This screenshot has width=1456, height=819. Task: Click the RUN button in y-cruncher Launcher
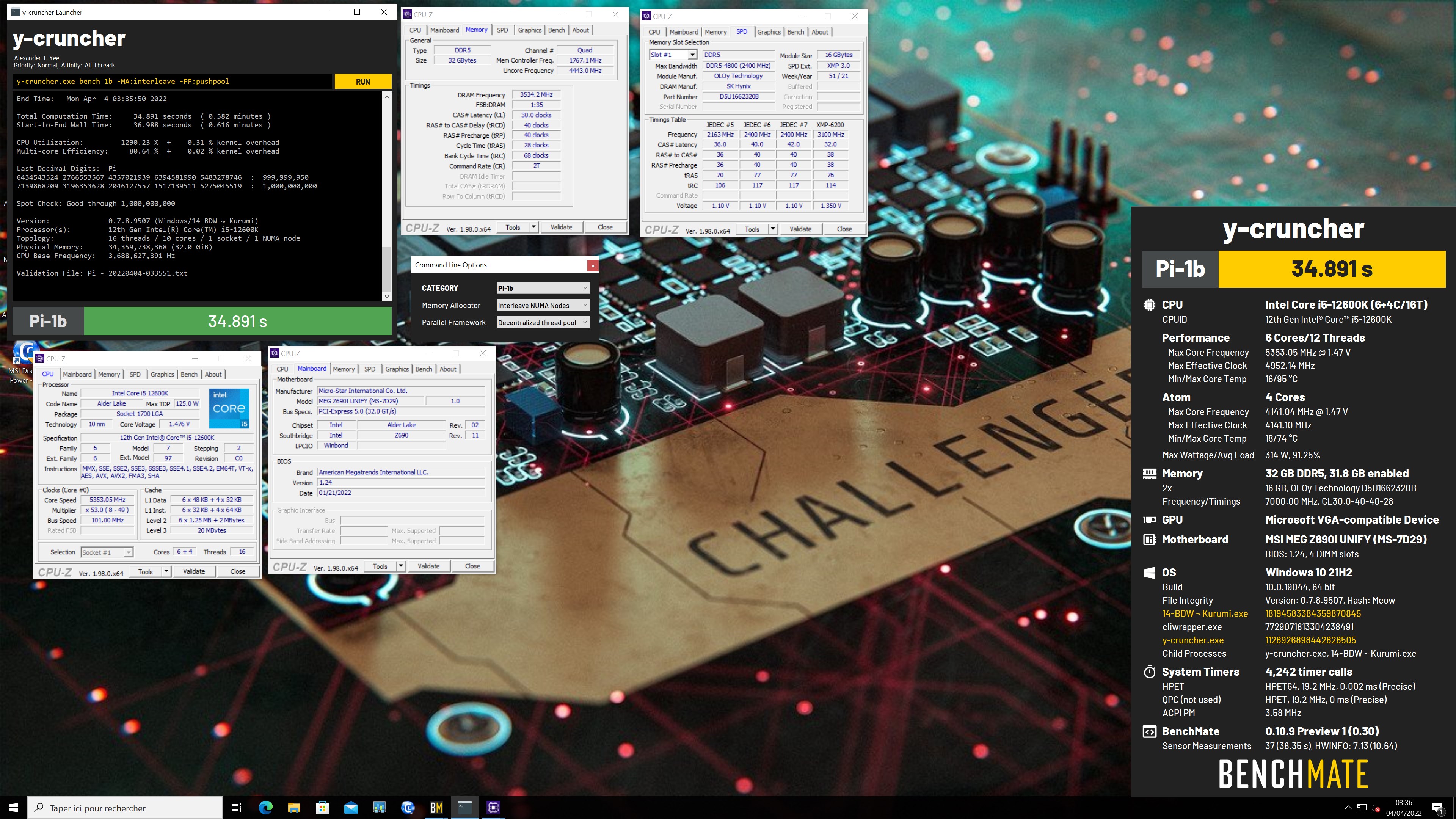click(x=363, y=82)
